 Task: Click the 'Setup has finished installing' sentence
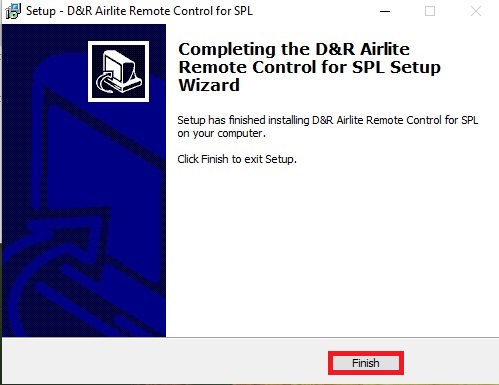pos(327,120)
